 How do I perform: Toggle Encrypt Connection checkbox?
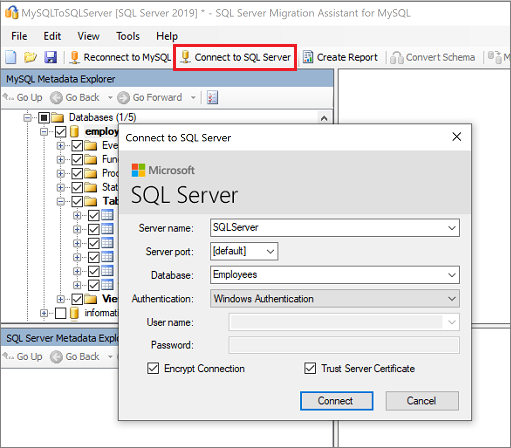tap(153, 368)
